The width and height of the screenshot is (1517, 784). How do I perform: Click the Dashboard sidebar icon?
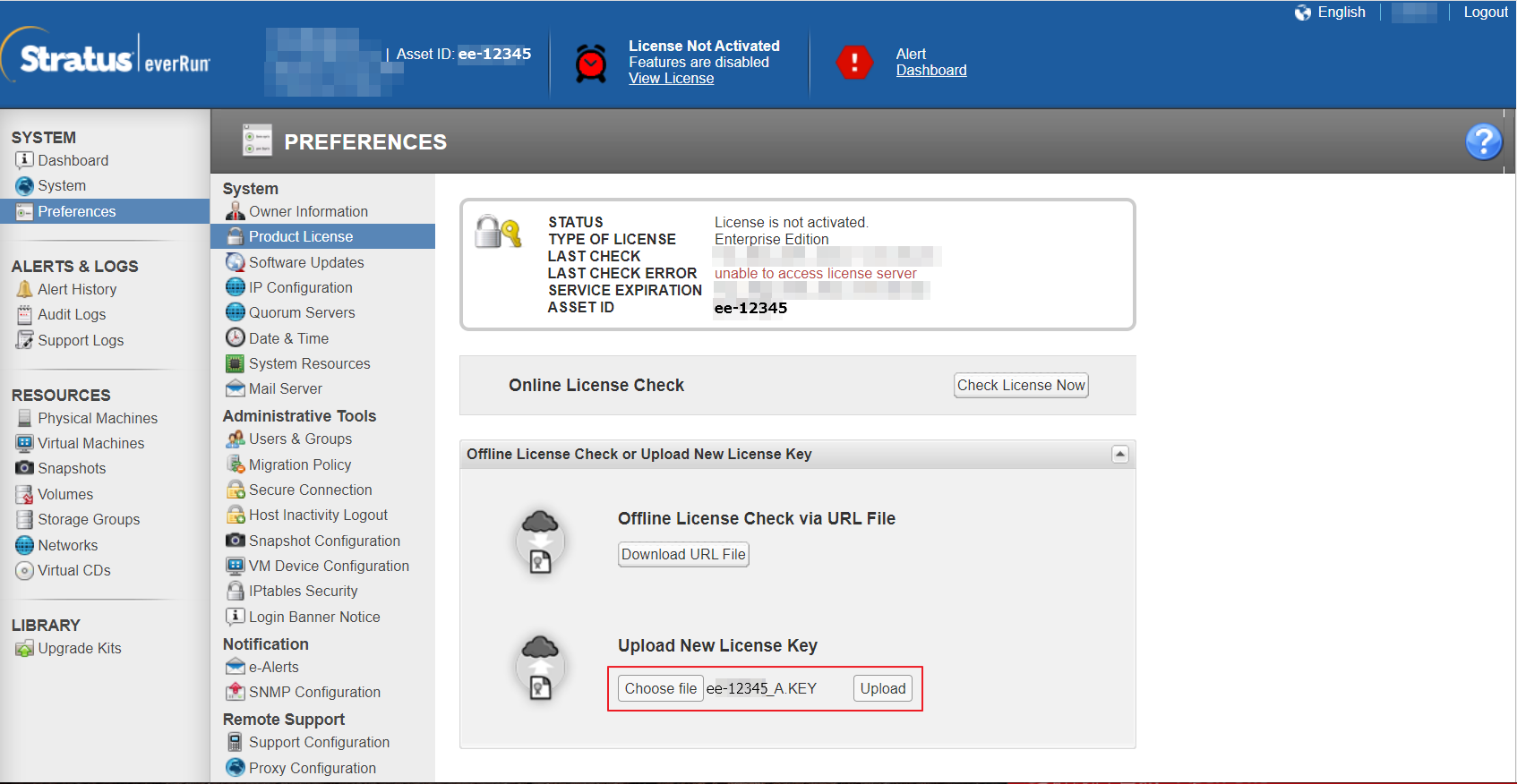[x=24, y=160]
